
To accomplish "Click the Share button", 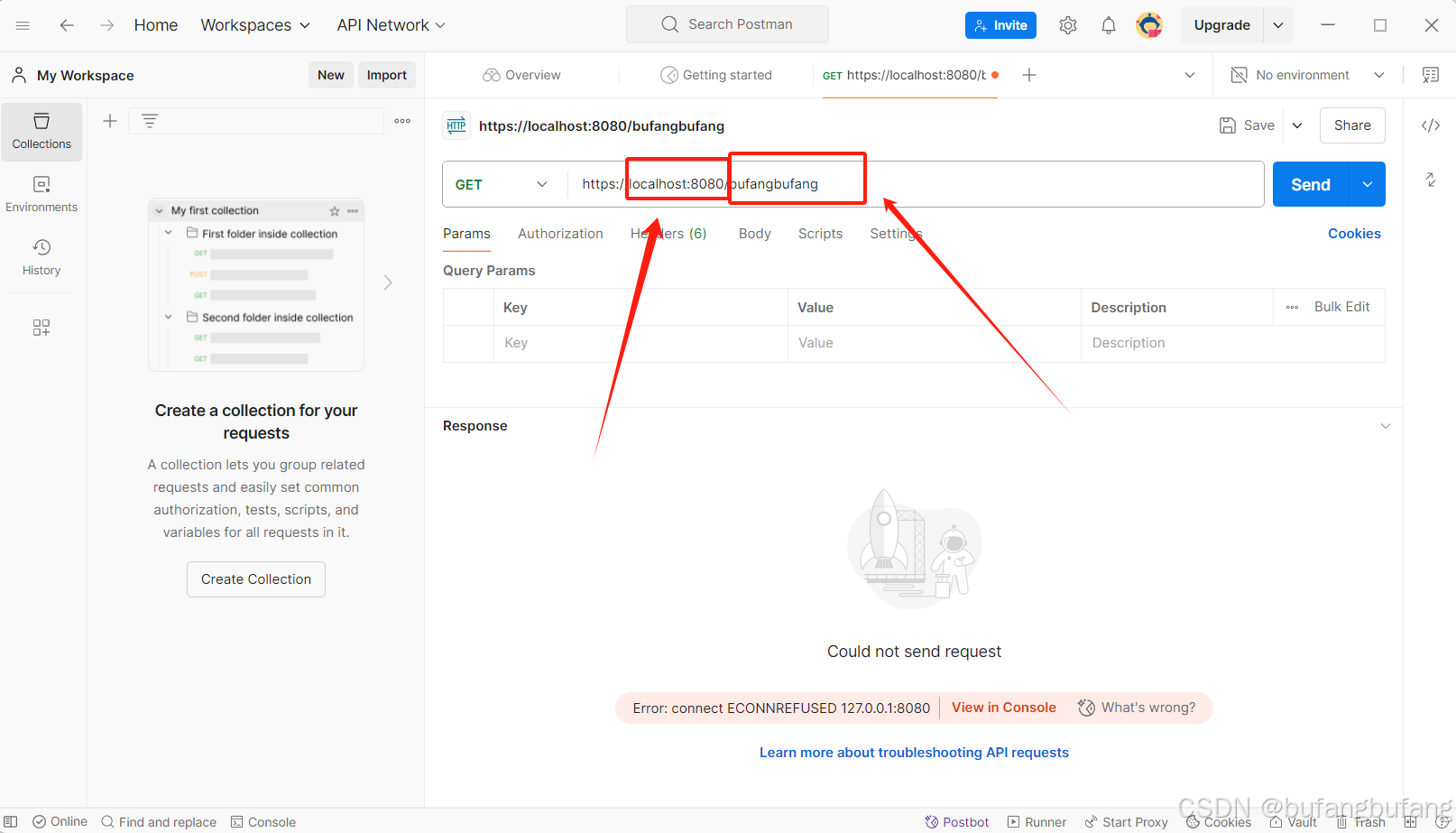I will 1352,125.
